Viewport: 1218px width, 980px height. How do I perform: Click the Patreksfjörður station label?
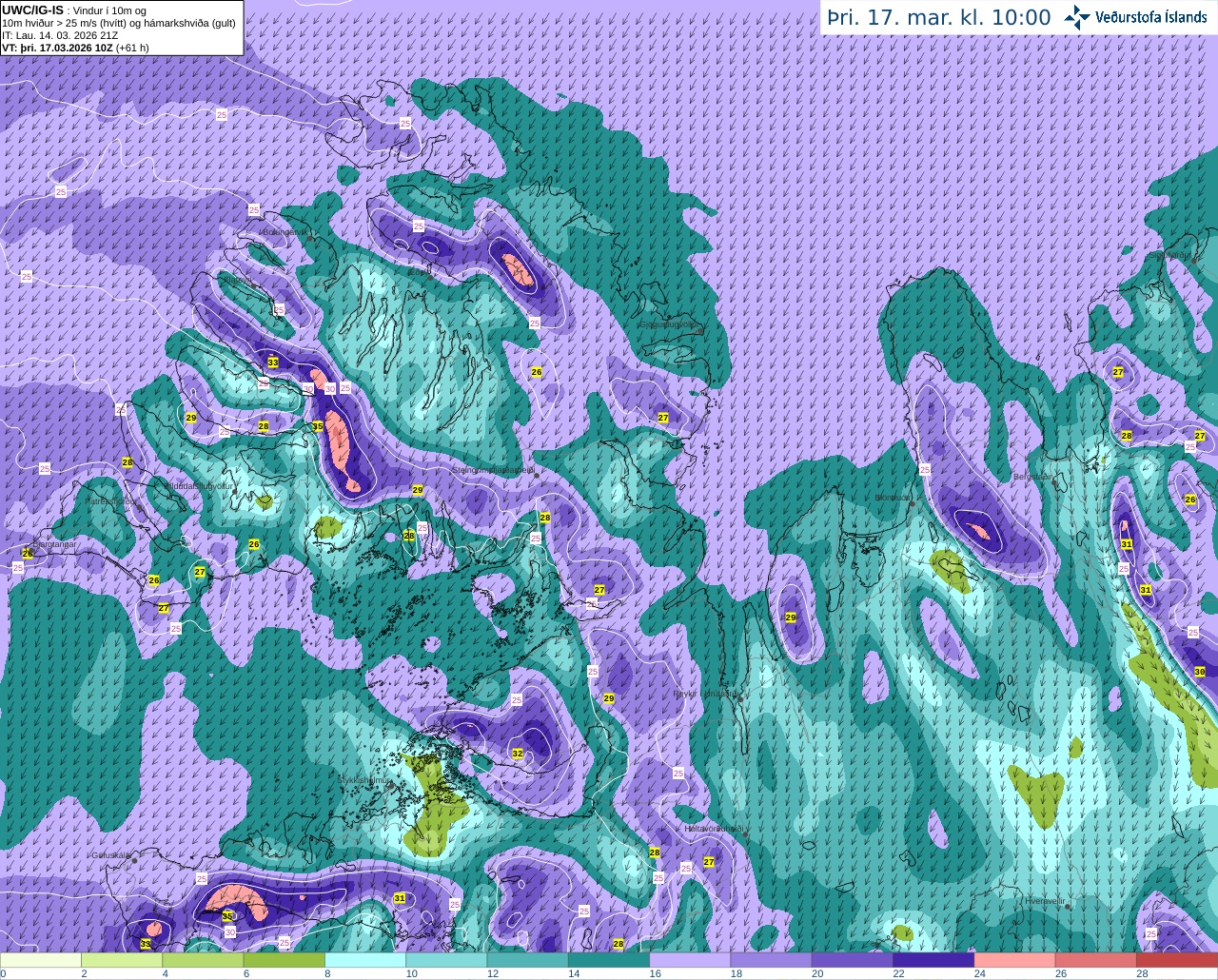tap(109, 500)
